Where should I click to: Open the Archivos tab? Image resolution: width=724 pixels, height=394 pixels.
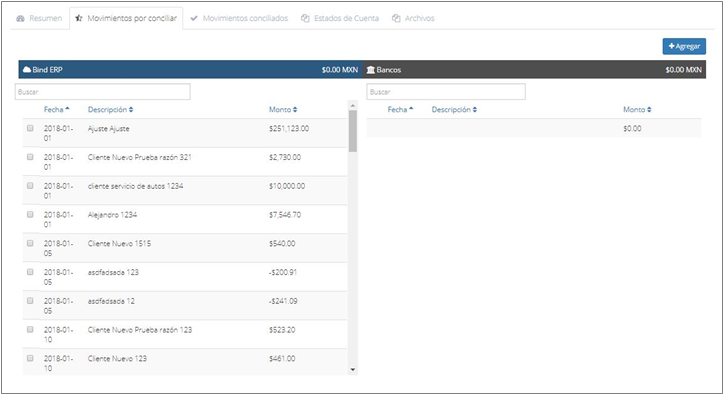(x=413, y=18)
